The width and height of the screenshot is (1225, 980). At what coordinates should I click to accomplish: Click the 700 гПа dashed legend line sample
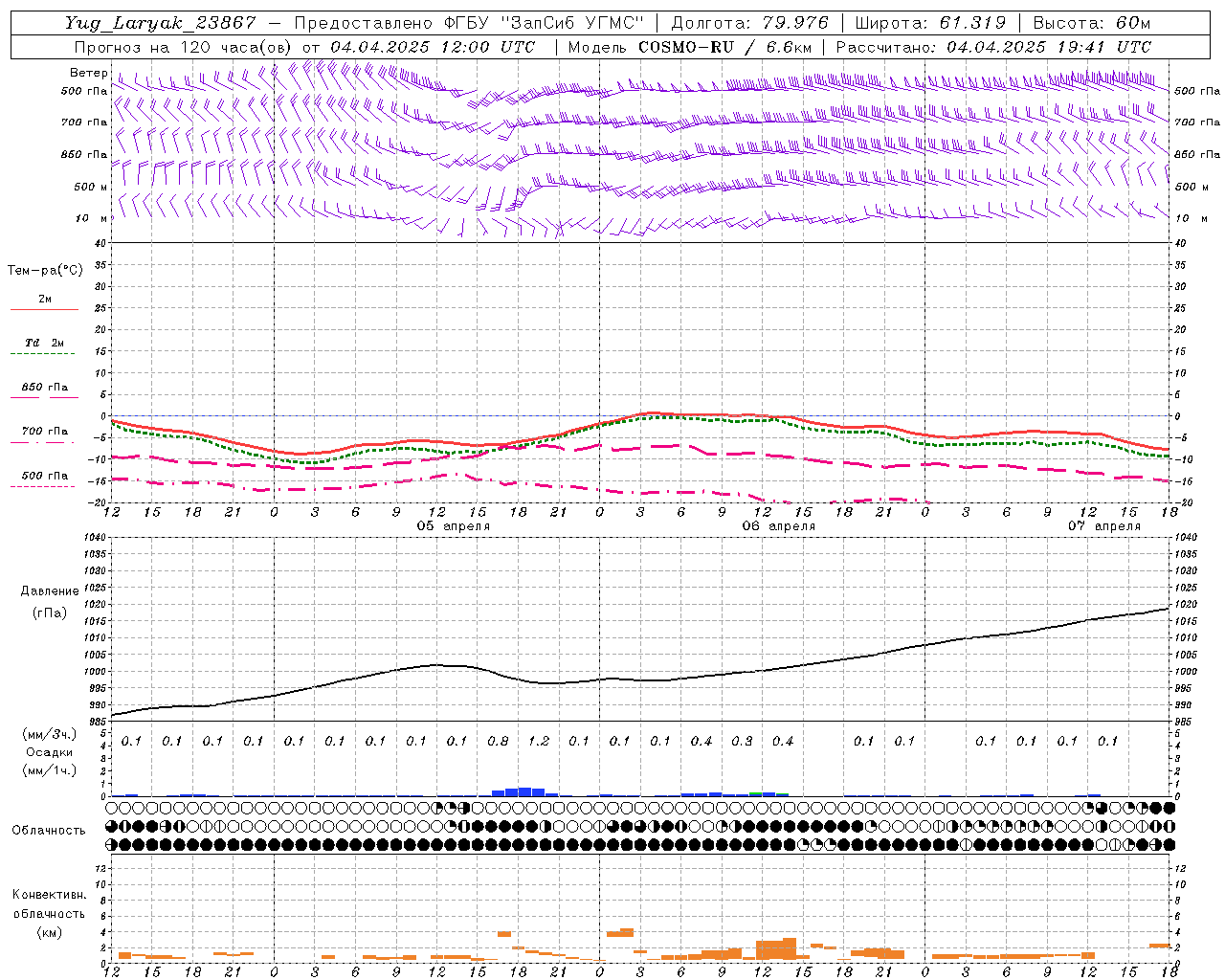pos(44,442)
